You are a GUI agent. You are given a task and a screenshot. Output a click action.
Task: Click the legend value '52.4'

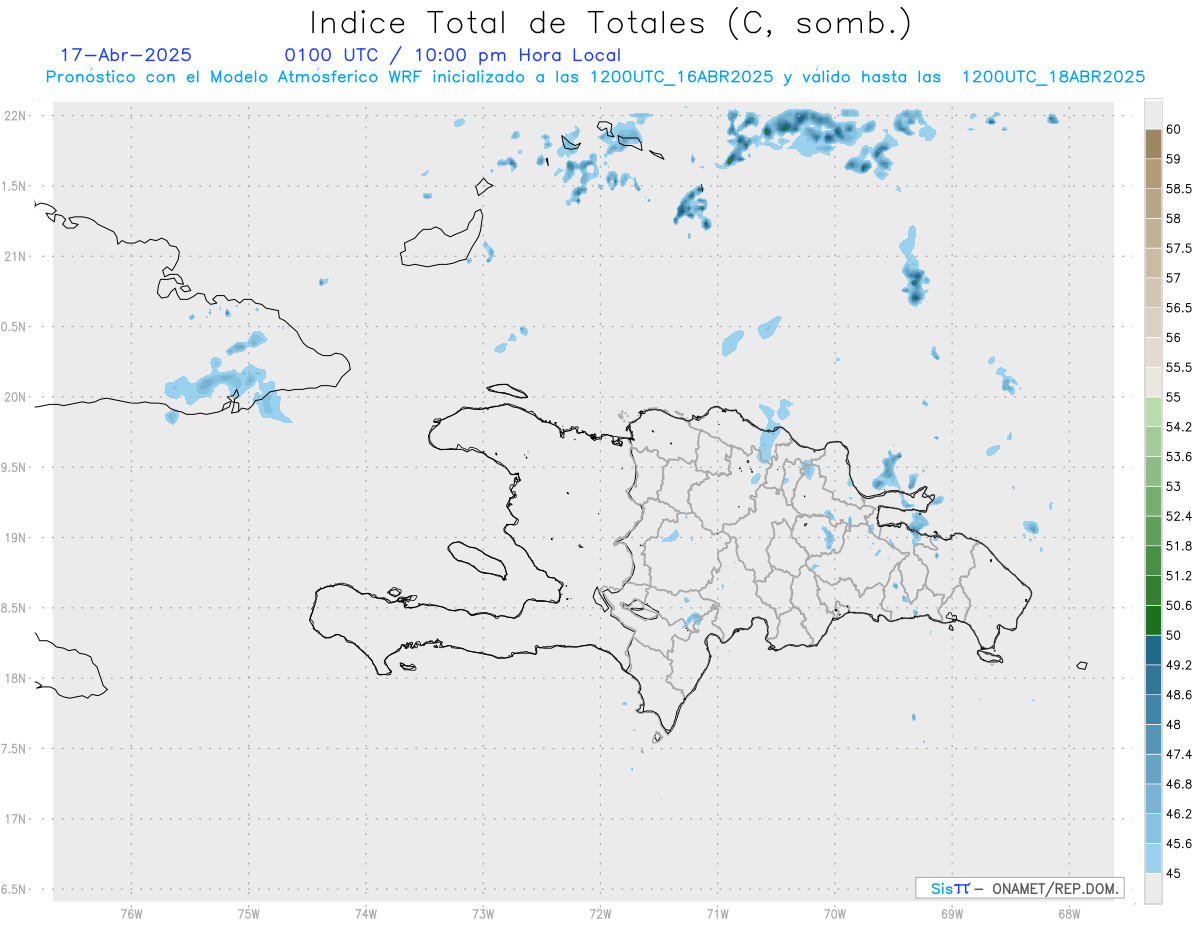pyautogui.click(x=1179, y=516)
